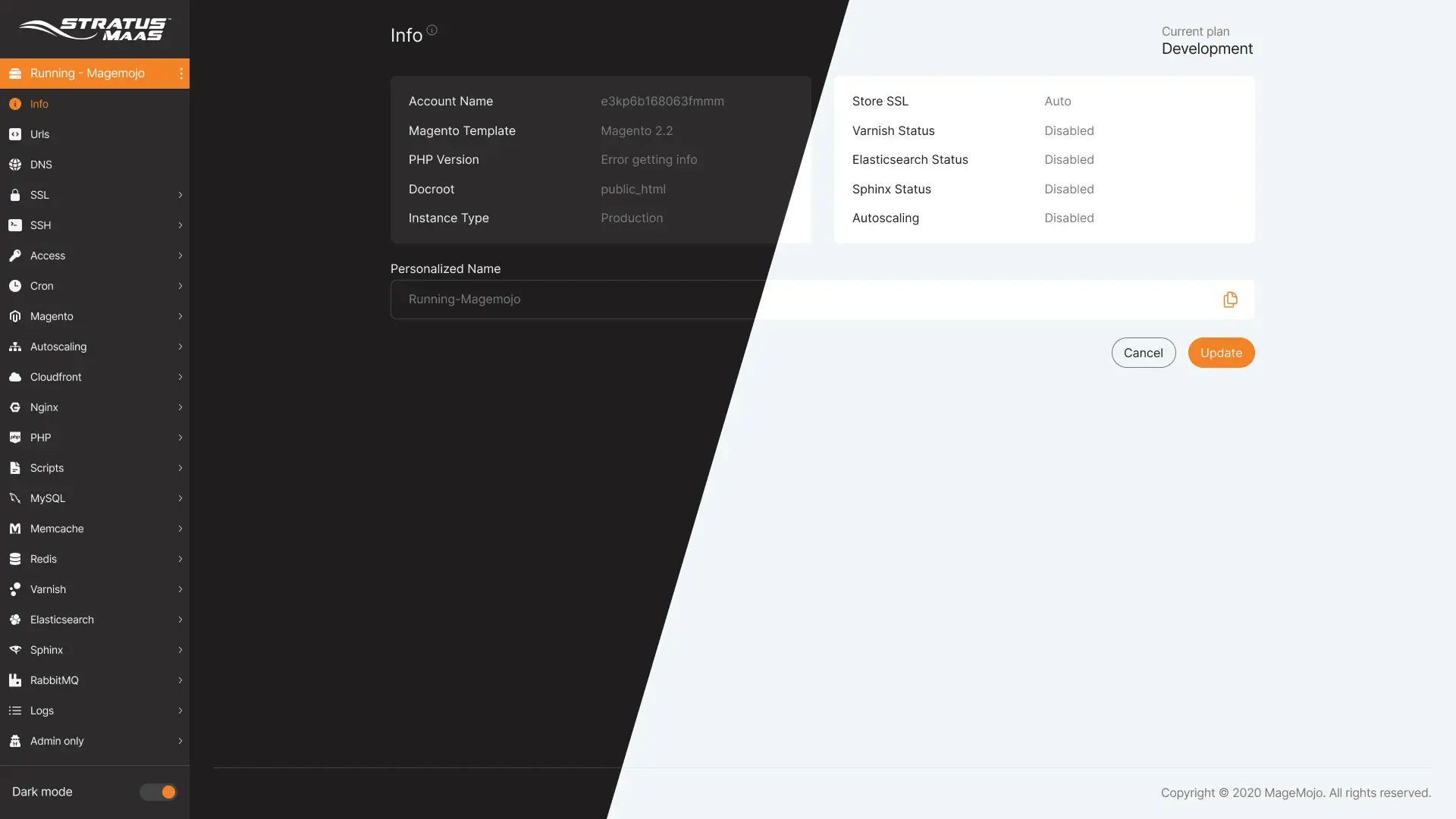
Task: Click the MySQL dolphin icon
Action: pyautogui.click(x=15, y=498)
